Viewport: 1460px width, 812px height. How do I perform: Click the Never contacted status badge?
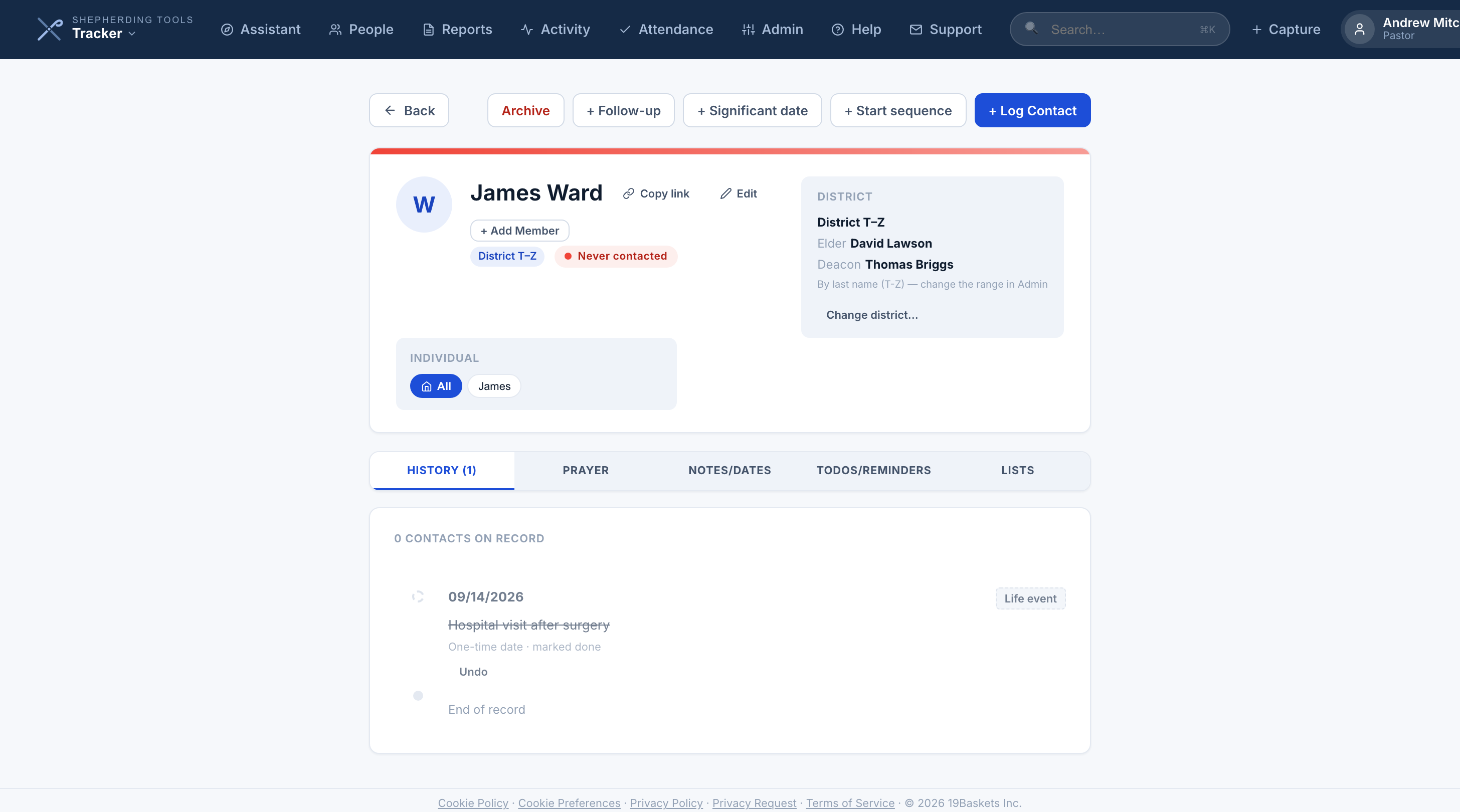(616, 256)
